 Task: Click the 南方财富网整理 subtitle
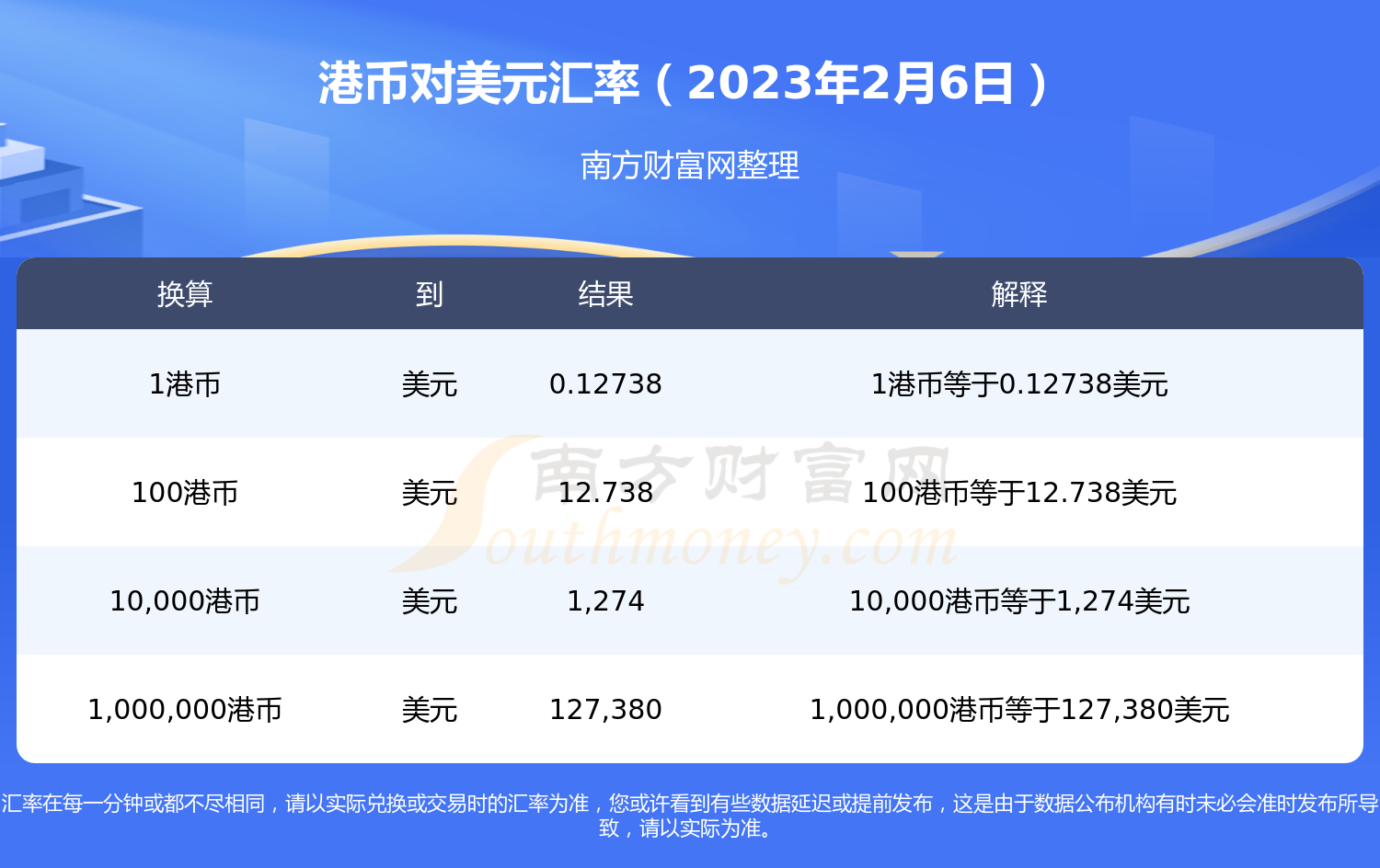[690, 166]
